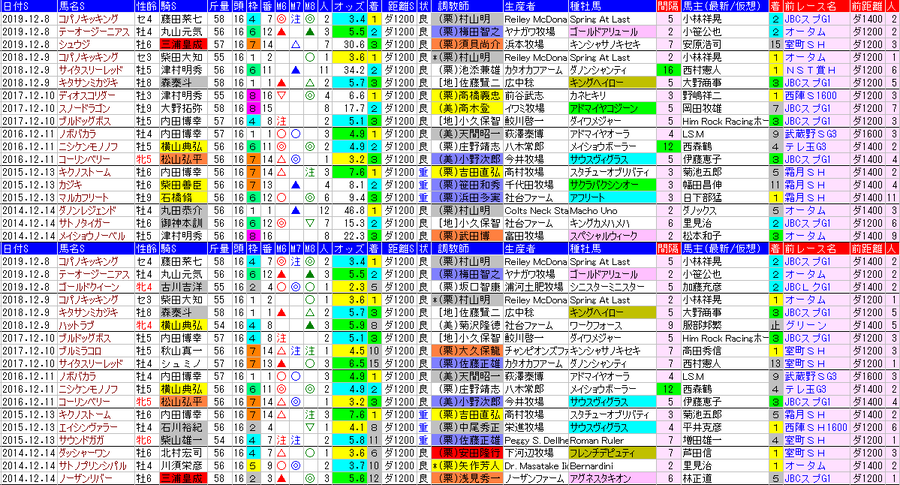
Task: Click odds value 46.8
Action: tap(354, 210)
